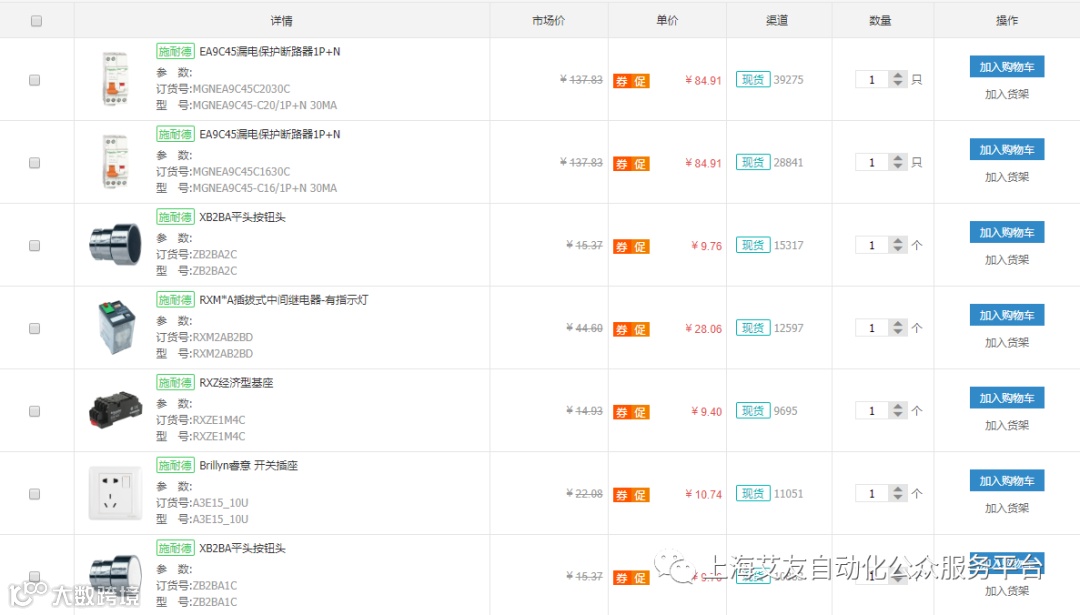This screenshot has width=1080, height=615.
Task: Tick the select-all checkbox in table header
Action: (37, 21)
